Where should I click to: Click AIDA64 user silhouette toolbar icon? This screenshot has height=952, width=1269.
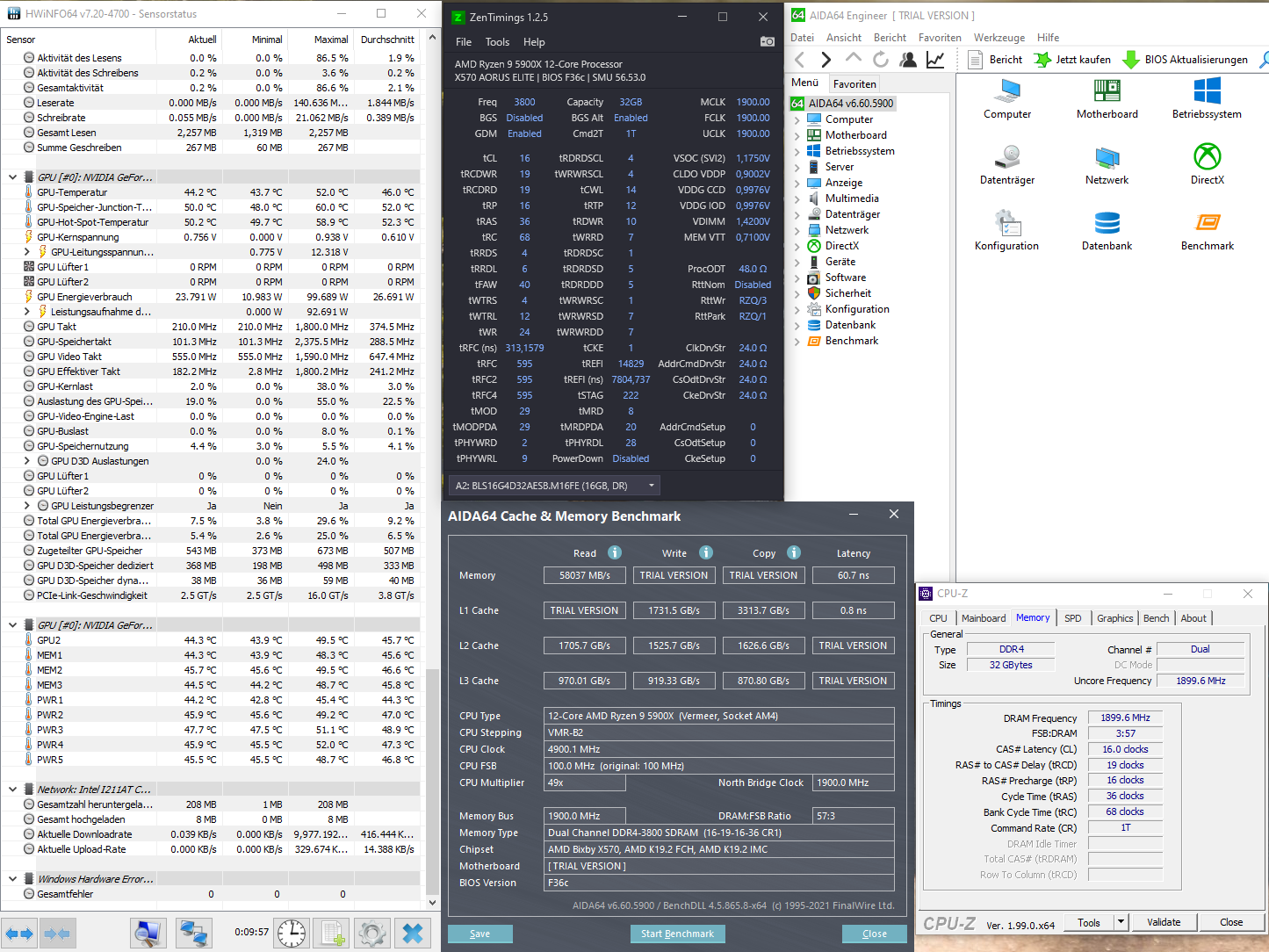click(x=908, y=59)
